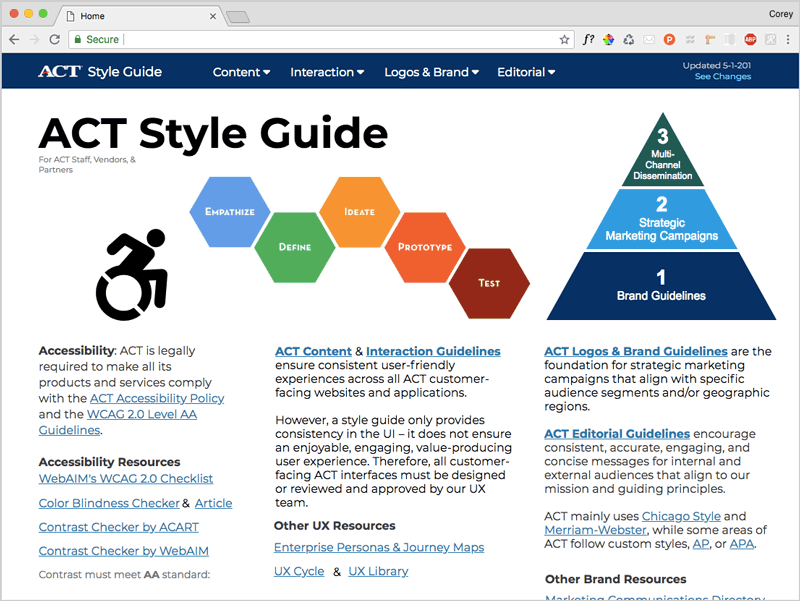The width and height of the screenshot is (800, 601).
Task: Click the ACT logo in the navbar
Action: click(x=60, y=71)
